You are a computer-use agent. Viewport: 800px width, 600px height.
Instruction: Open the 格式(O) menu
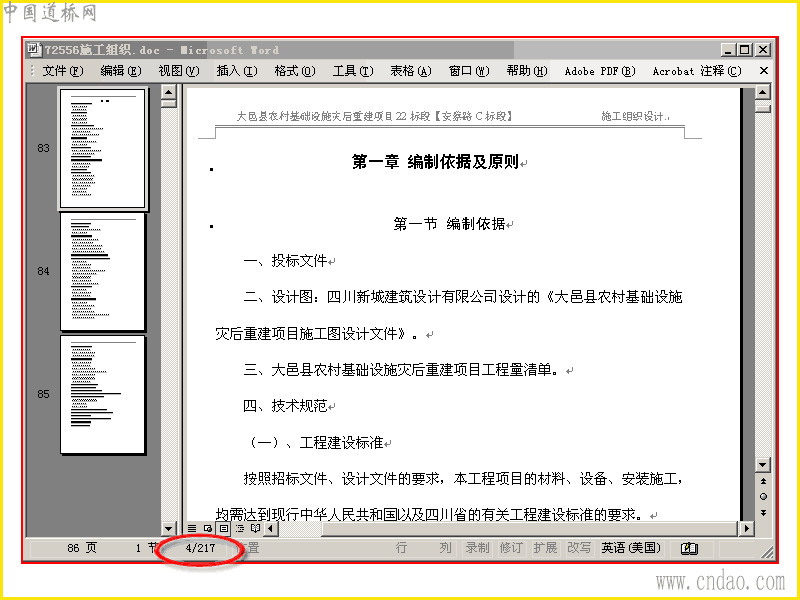295,71
